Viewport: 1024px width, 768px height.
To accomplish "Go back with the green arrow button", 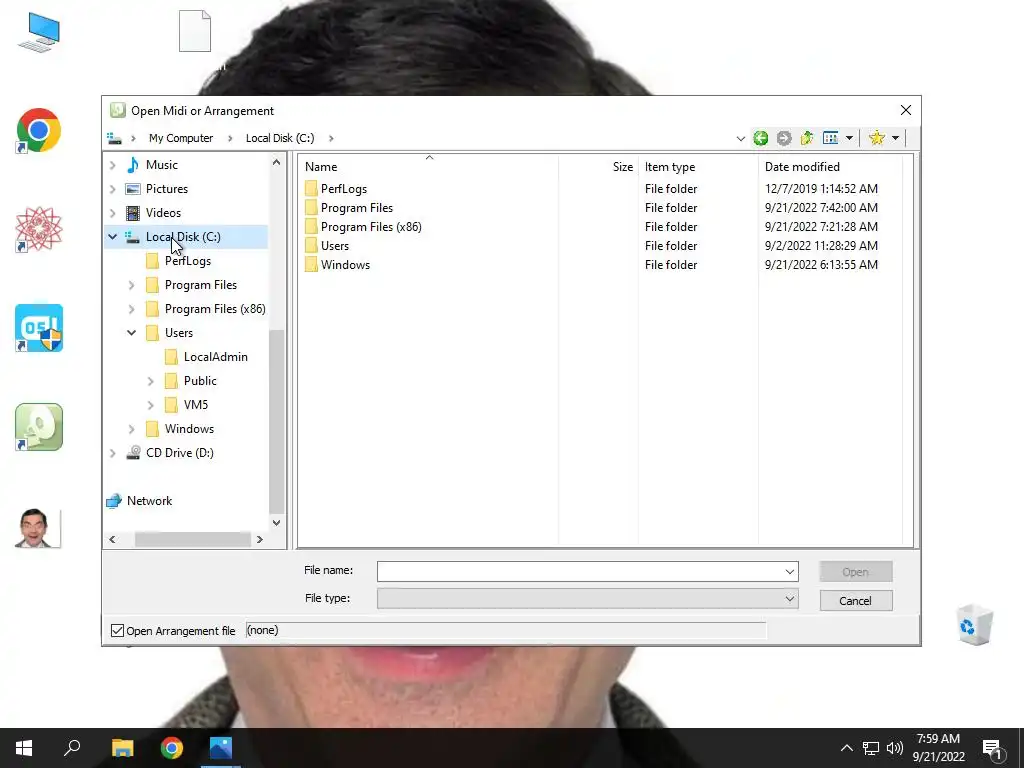I will [760, 138].
